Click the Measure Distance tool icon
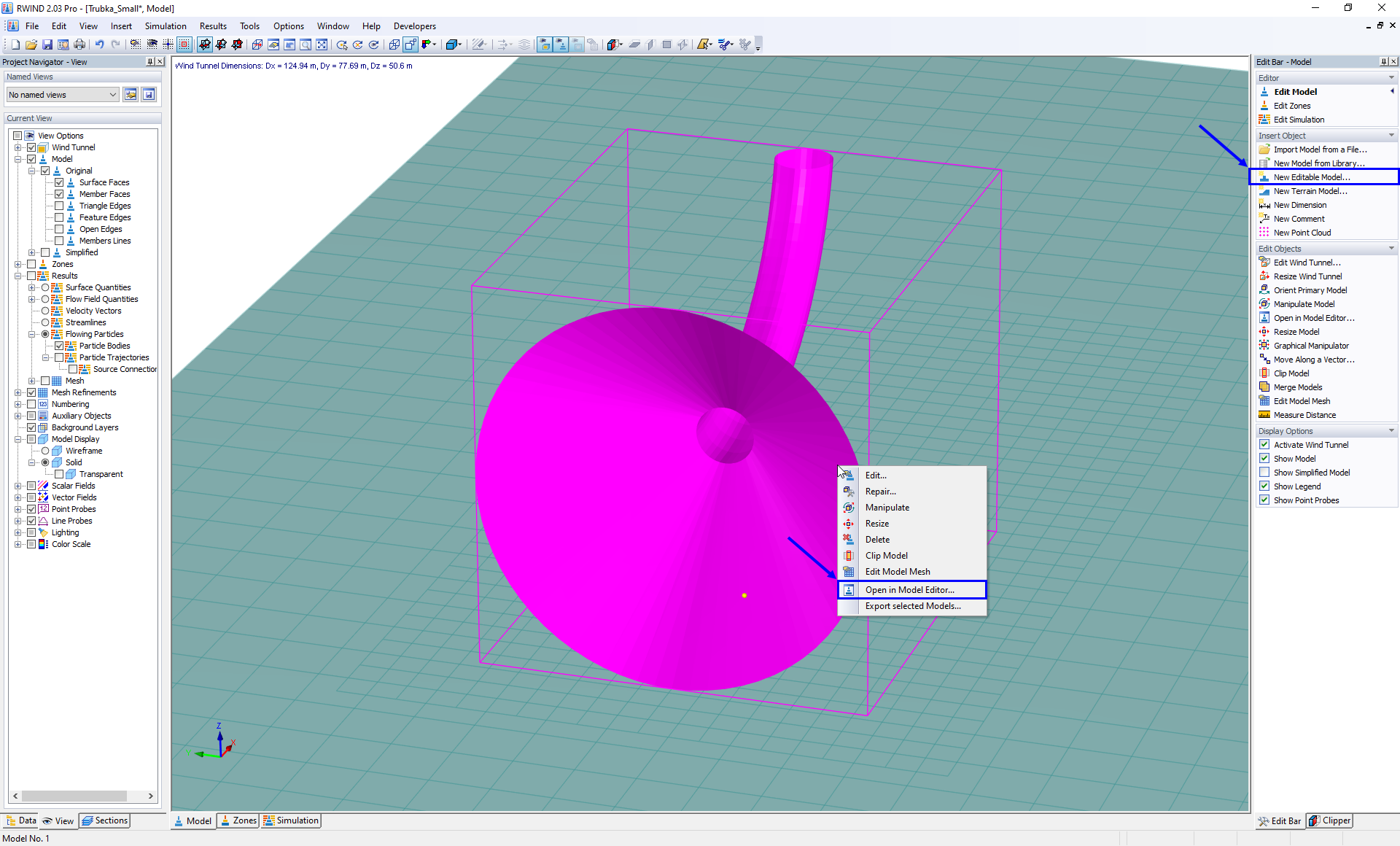1400x846 pixels. click(x=1265, y=414)
